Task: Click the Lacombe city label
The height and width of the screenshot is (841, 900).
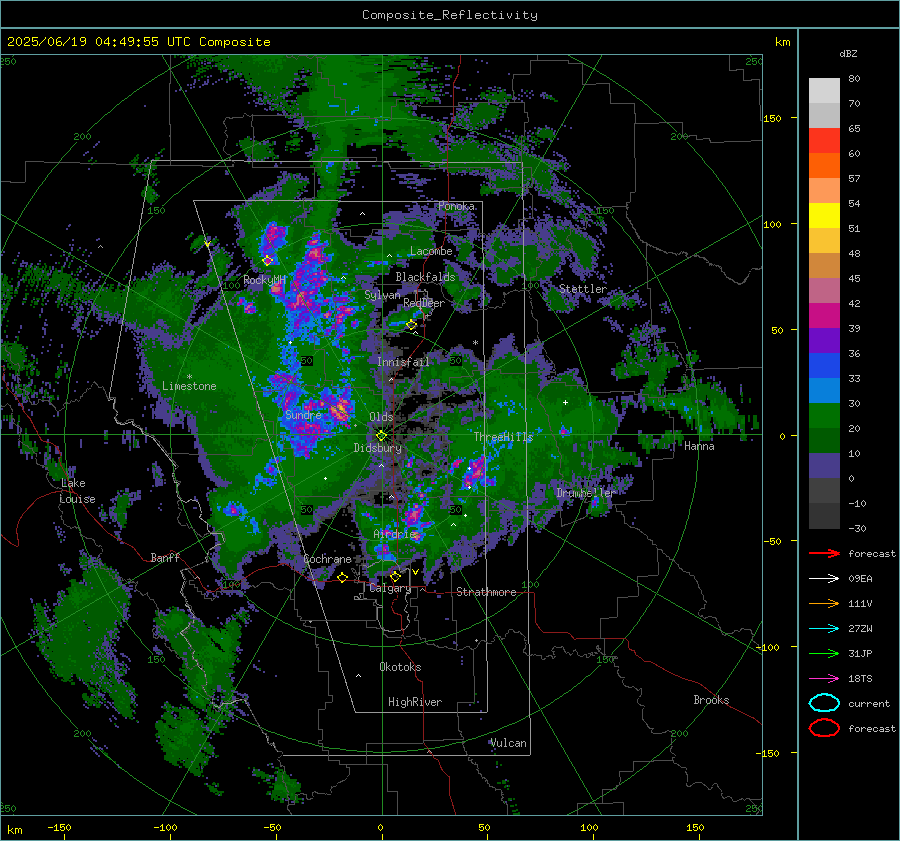Action: tap(431, 251)
